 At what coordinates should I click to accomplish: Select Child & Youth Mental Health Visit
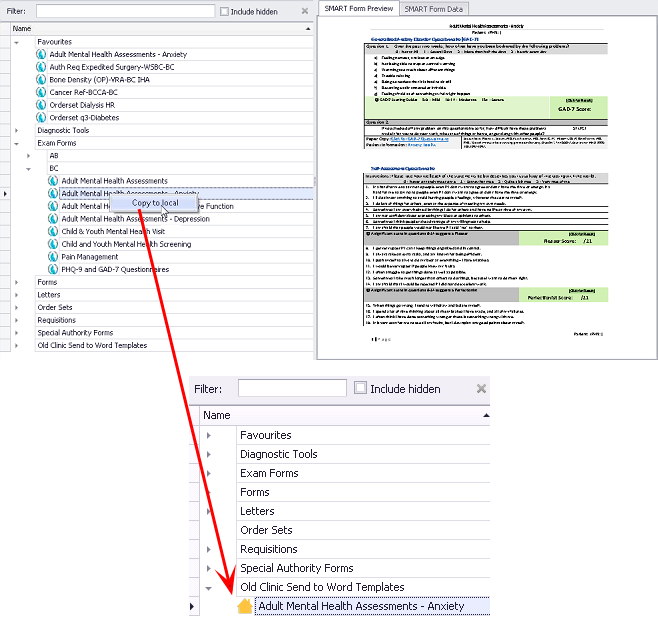(x=113, y=231)
